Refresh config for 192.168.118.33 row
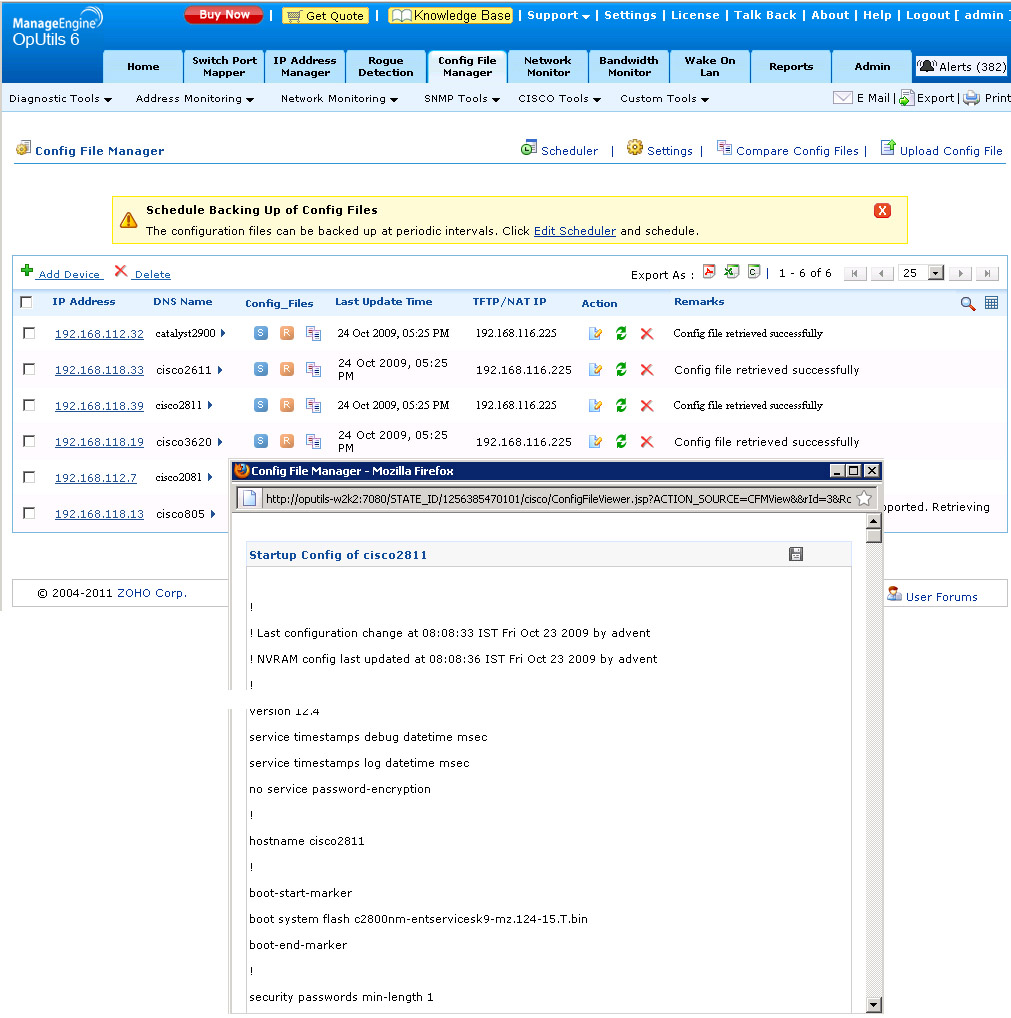Screen dimensions: 1011x1018 [621, 369]
